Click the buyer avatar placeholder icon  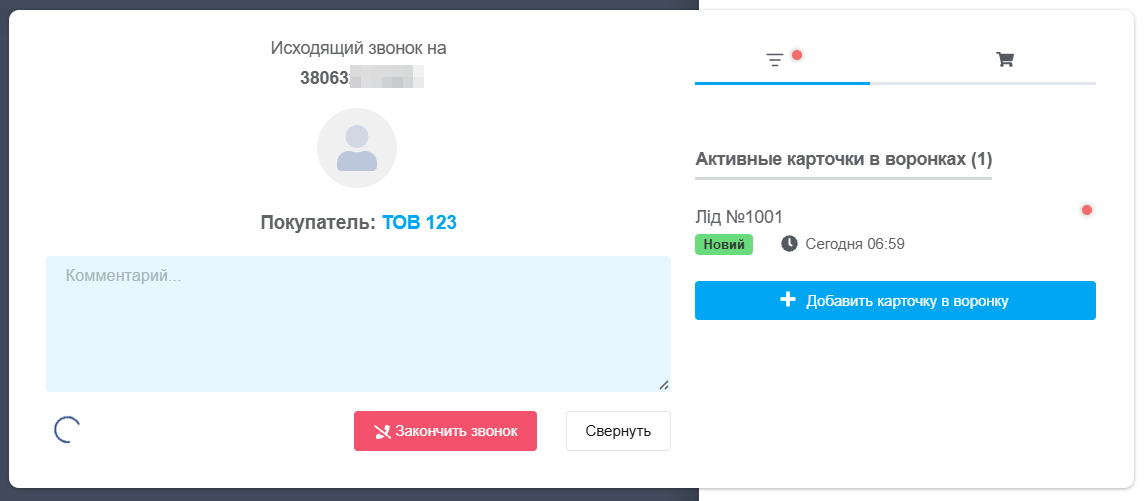[x=357, y=148]
